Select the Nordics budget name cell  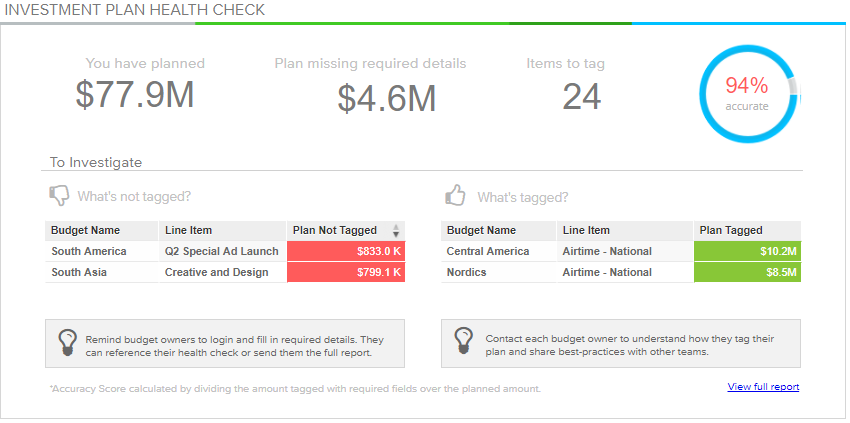(x=498, y=272)
